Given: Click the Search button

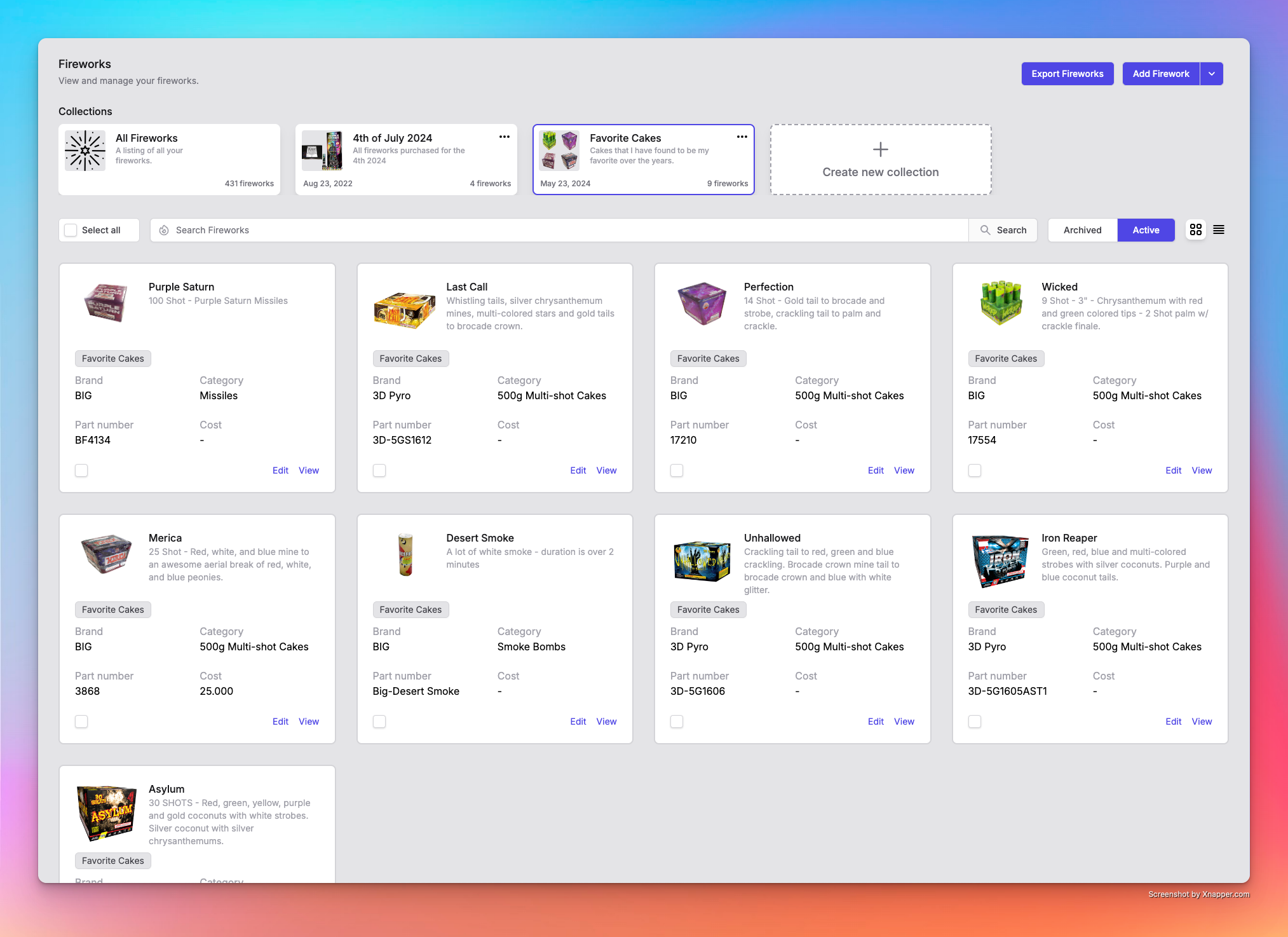Looking at the screenshot, I should [1003, 230].
